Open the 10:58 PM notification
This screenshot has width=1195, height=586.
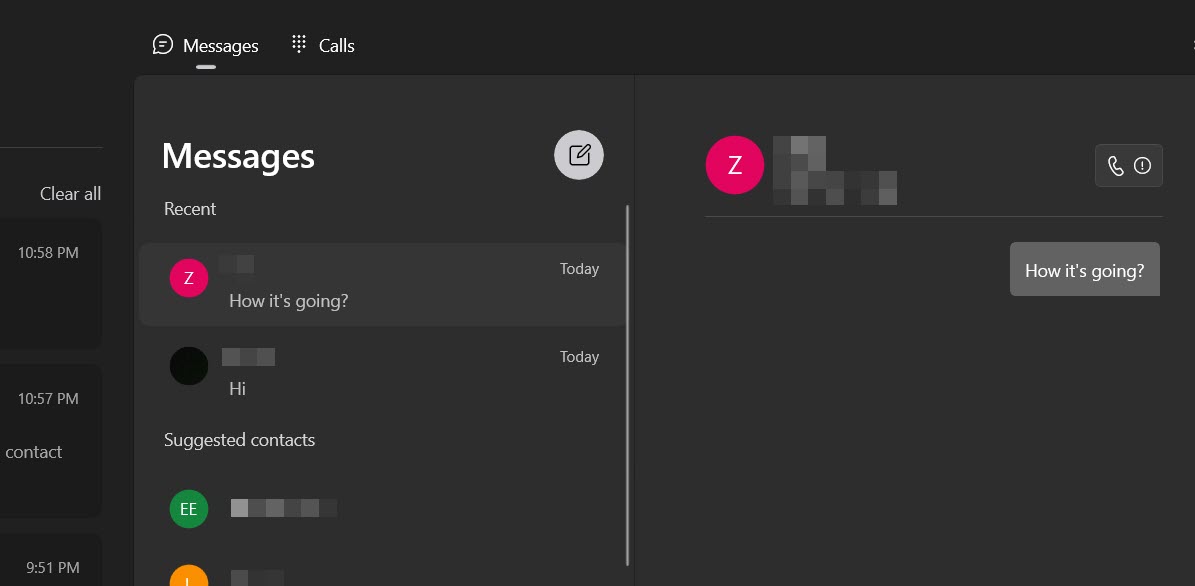pos(50,285)
